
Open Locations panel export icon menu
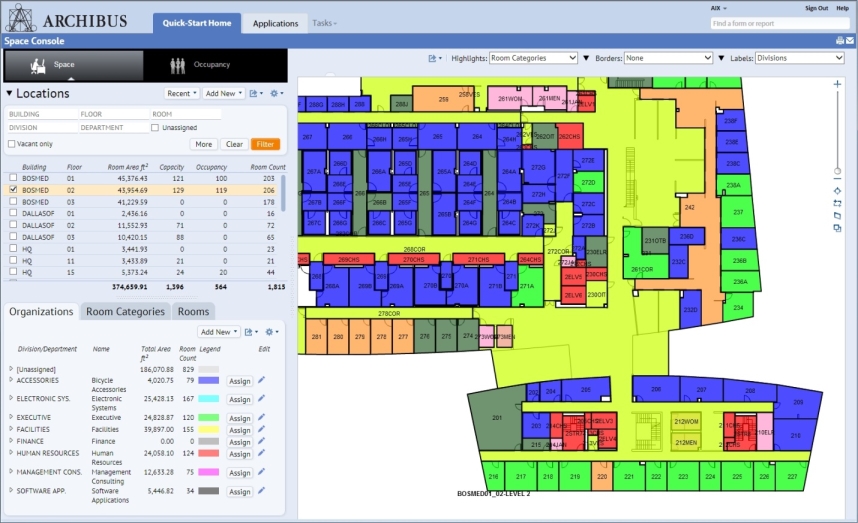(256, 94)
